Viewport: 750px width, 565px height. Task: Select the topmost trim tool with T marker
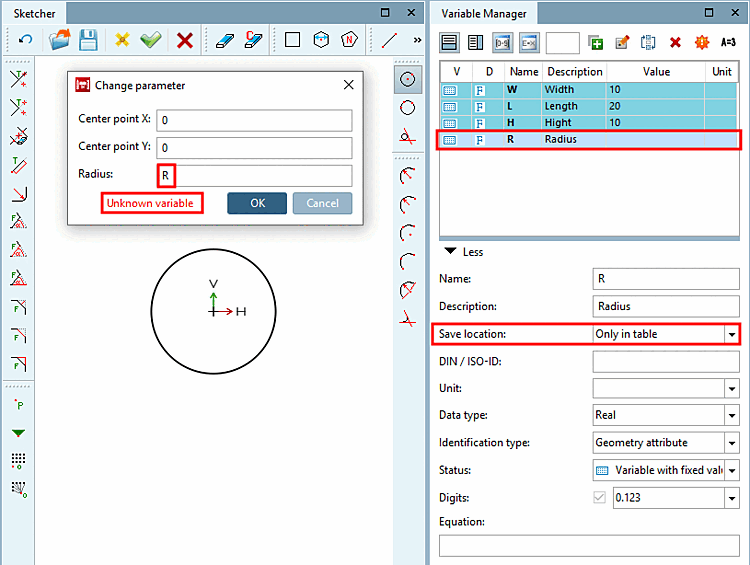[19, 79]
